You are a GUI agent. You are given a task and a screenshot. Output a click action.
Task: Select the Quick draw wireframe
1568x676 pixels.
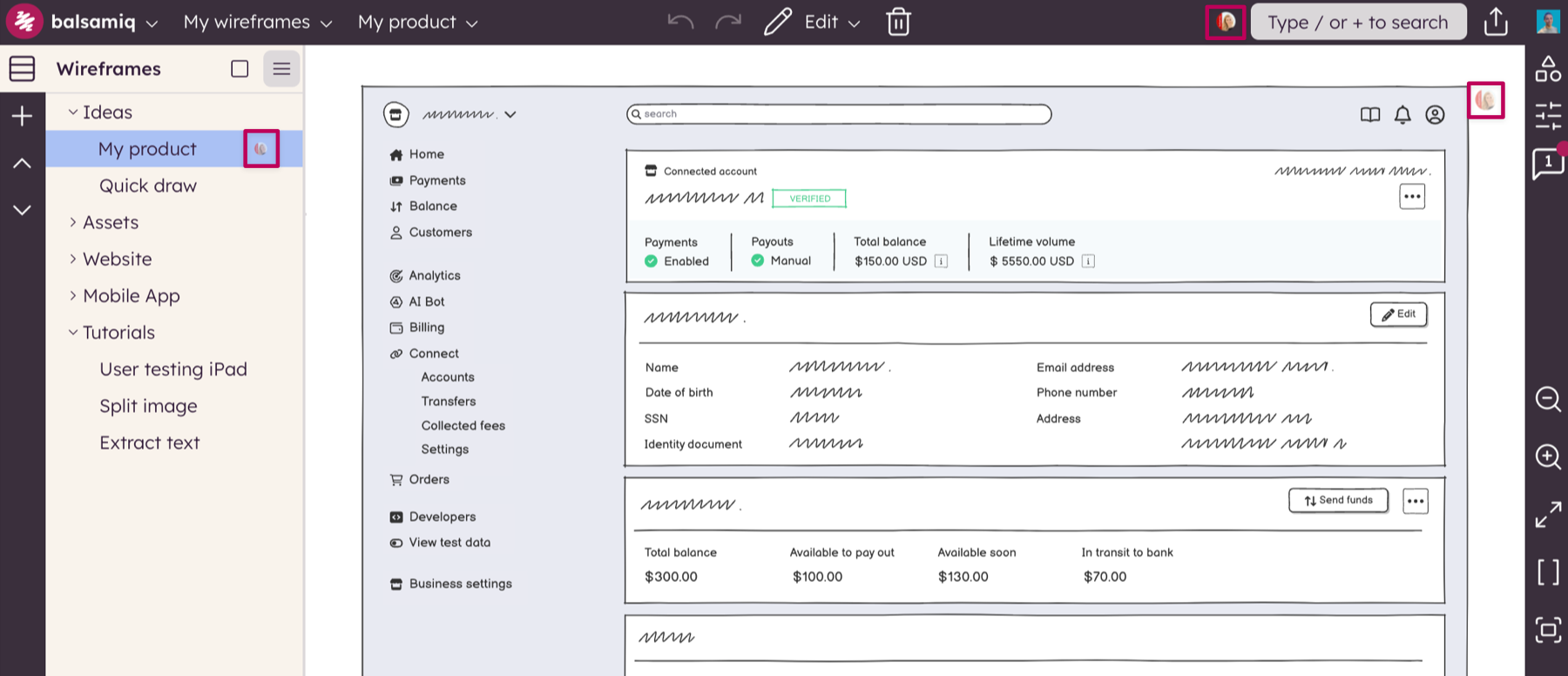[148, 186]
